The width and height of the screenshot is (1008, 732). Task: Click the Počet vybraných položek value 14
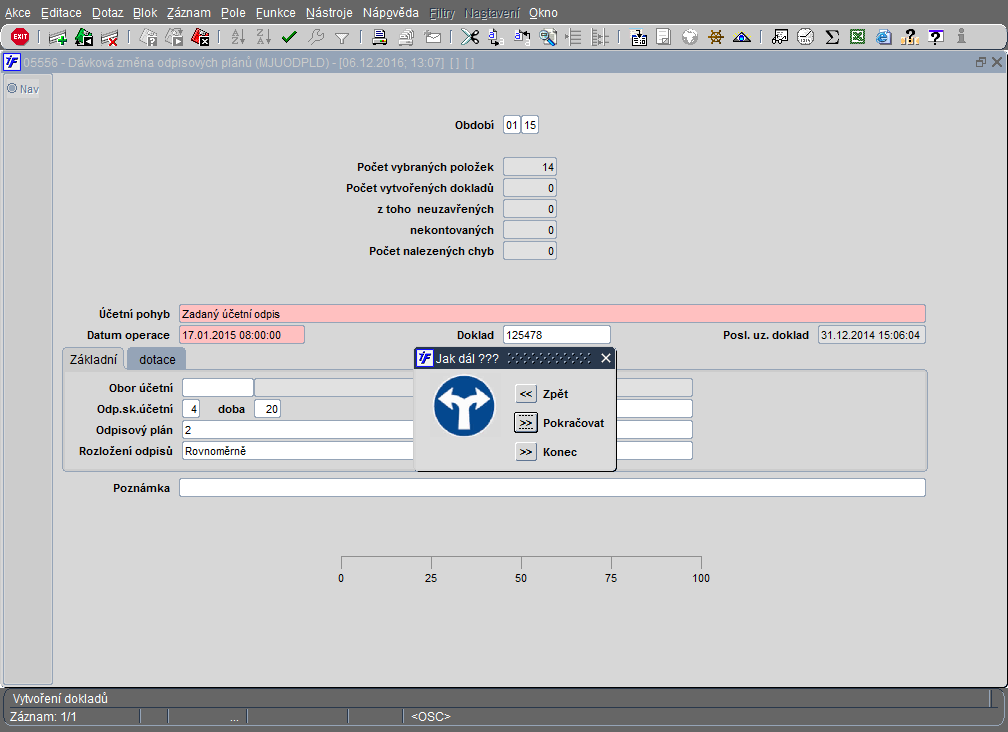(530, 167)
